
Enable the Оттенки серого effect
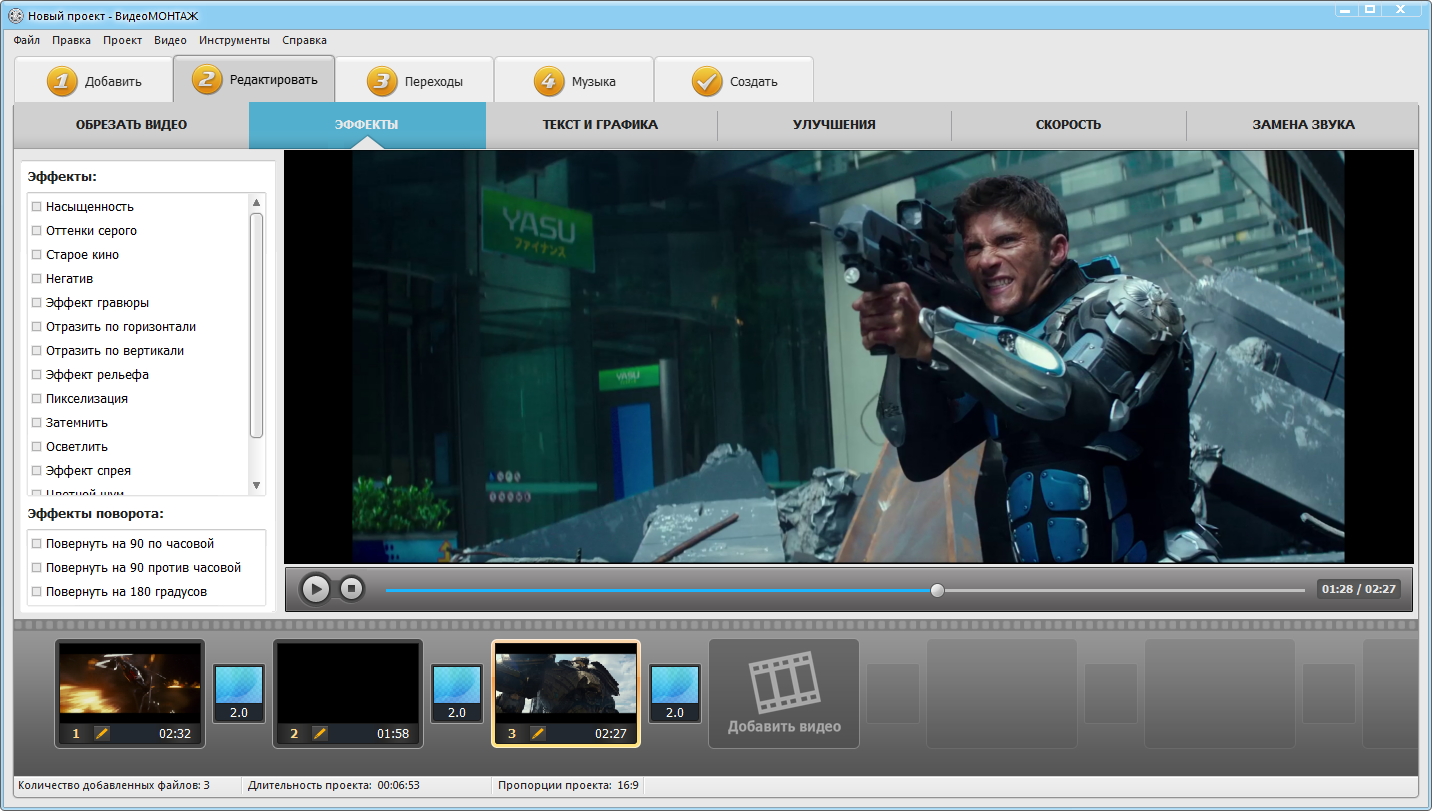click(37, 231)
